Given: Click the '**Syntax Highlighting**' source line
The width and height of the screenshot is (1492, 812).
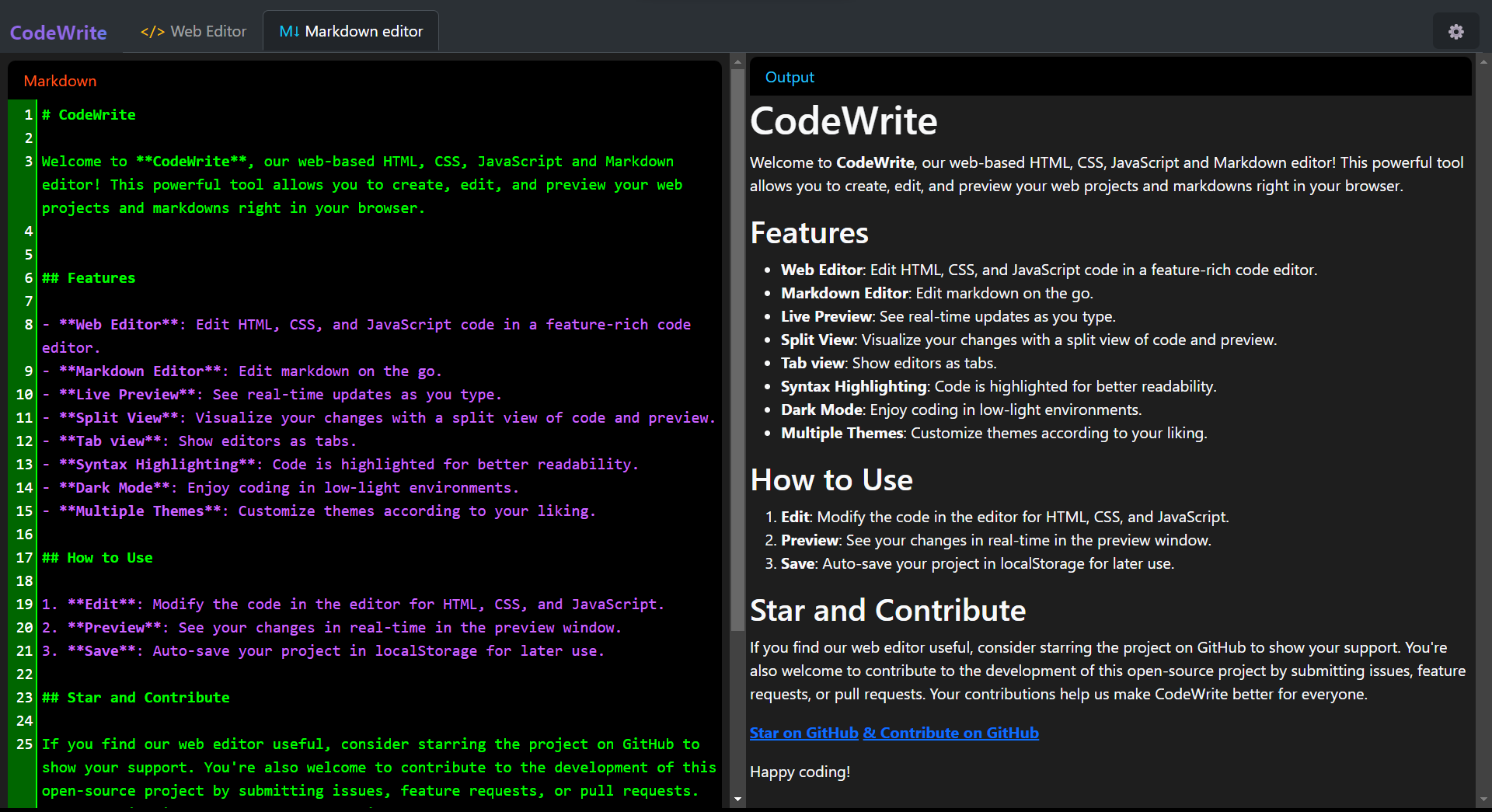Looking at the screenshot, I should pos(340,465).
